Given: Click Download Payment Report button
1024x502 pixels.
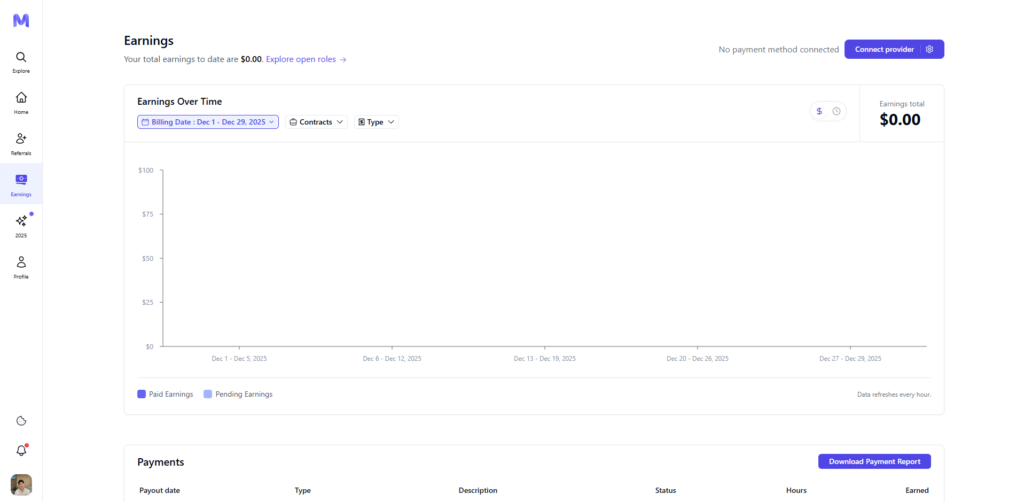Looking at the screenshot, I should (x=874, y=461).
